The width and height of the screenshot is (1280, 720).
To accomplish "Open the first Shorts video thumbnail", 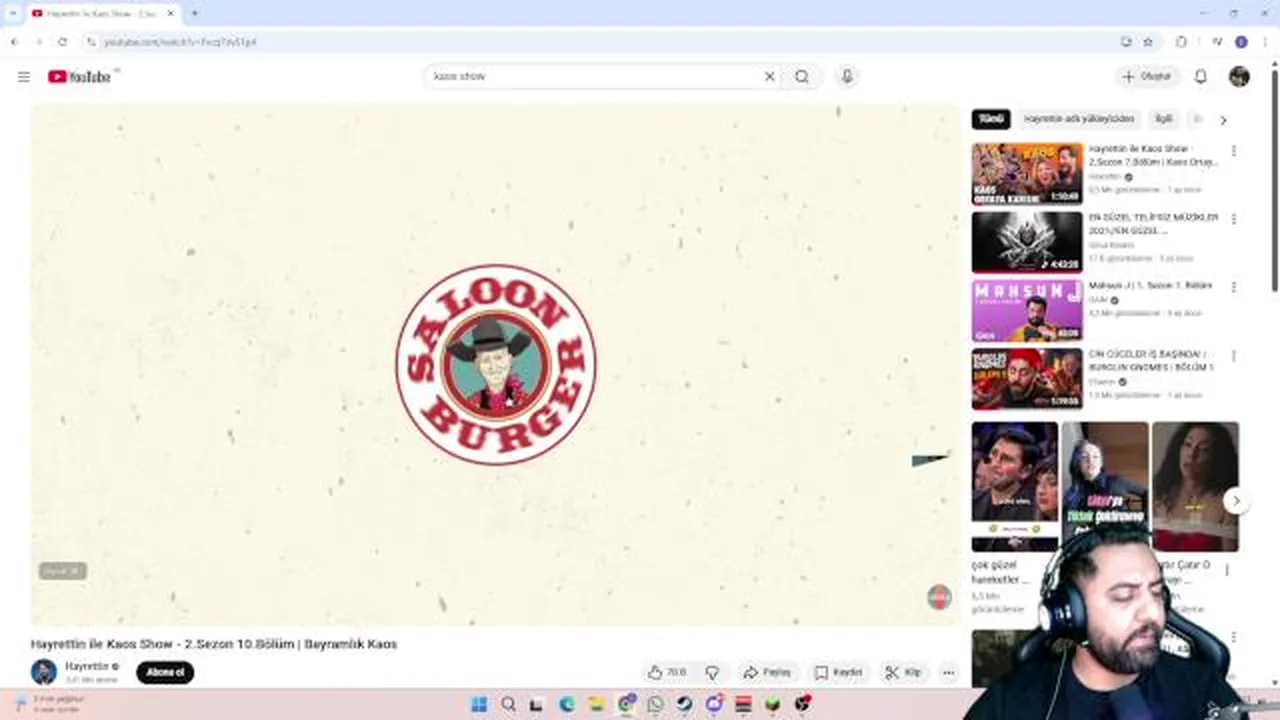I will (1015, 486).
